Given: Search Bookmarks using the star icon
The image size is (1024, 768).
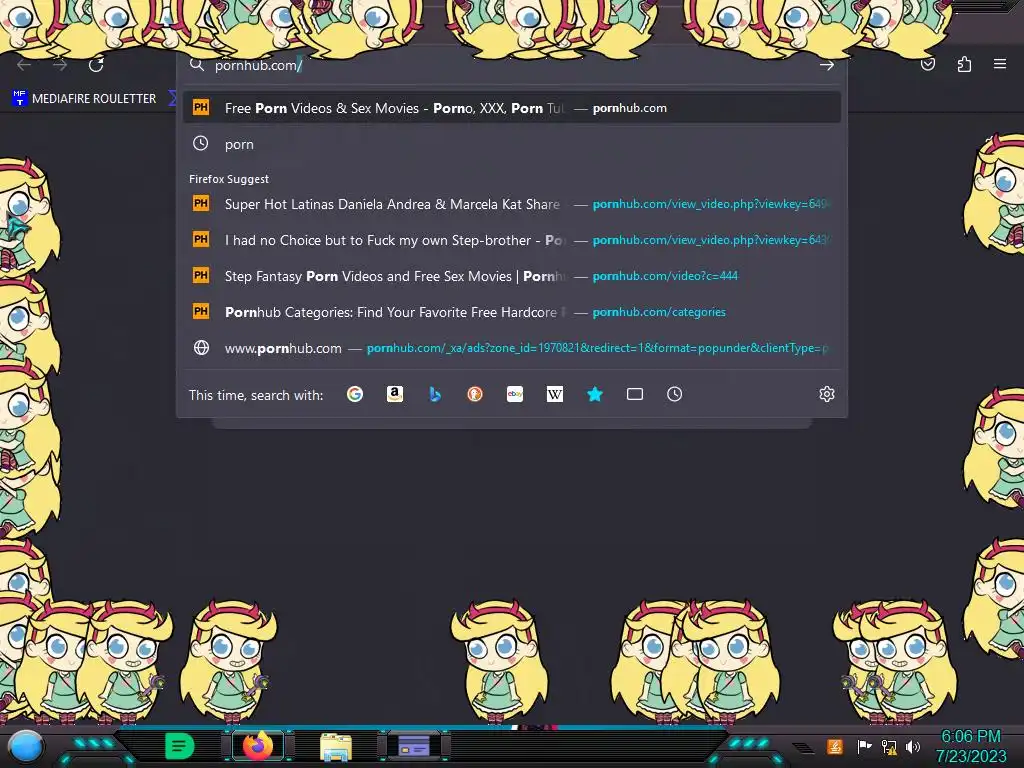Looking at the screenshot, I should point(595,394).
